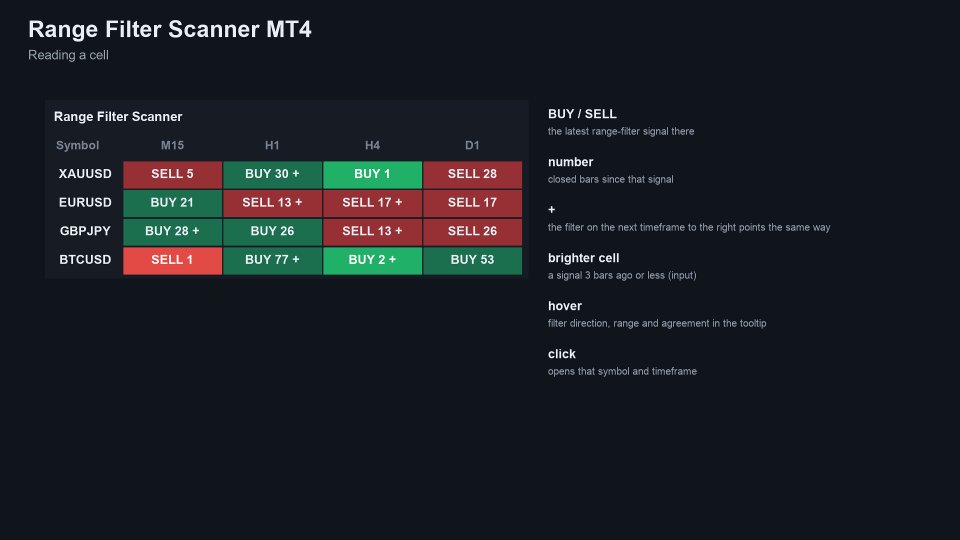
Task: Click bright BTCUSD M15 SELL 1 cell
Action: [x=173, y=261]
